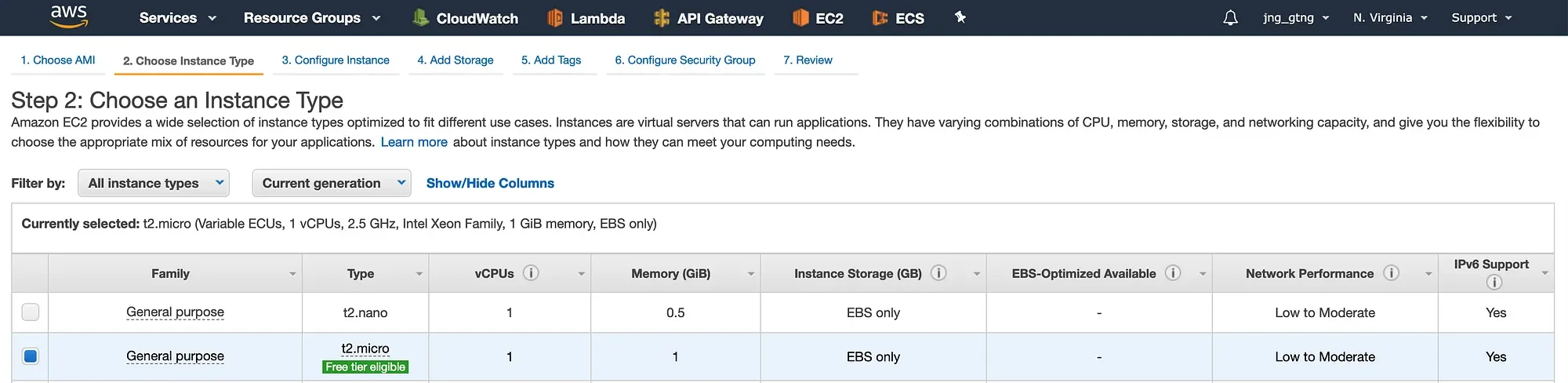Open the EC2 shortcut icon

(x=800, y=18)
